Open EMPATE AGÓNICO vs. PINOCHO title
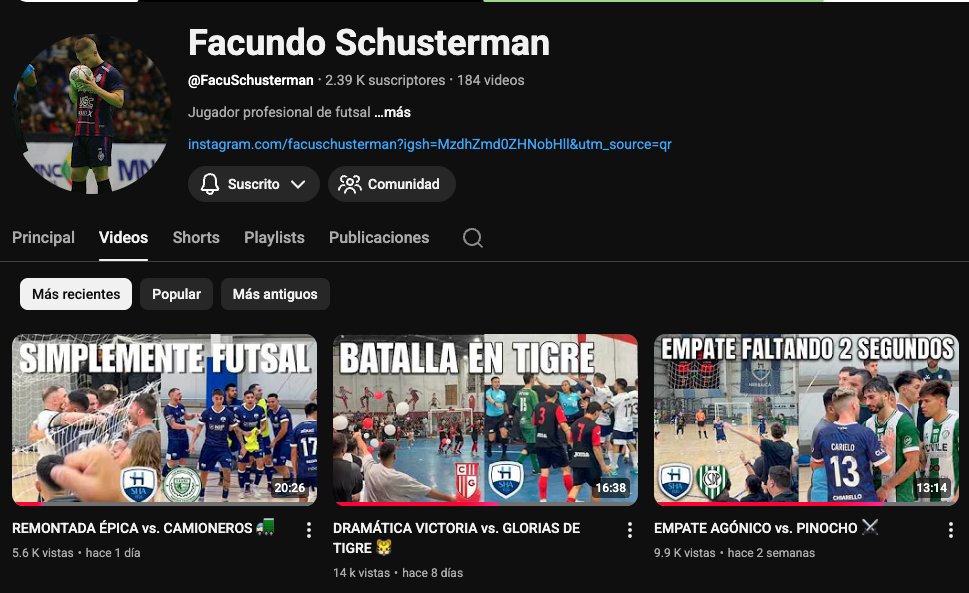969x593 pixels. point(766,528)
